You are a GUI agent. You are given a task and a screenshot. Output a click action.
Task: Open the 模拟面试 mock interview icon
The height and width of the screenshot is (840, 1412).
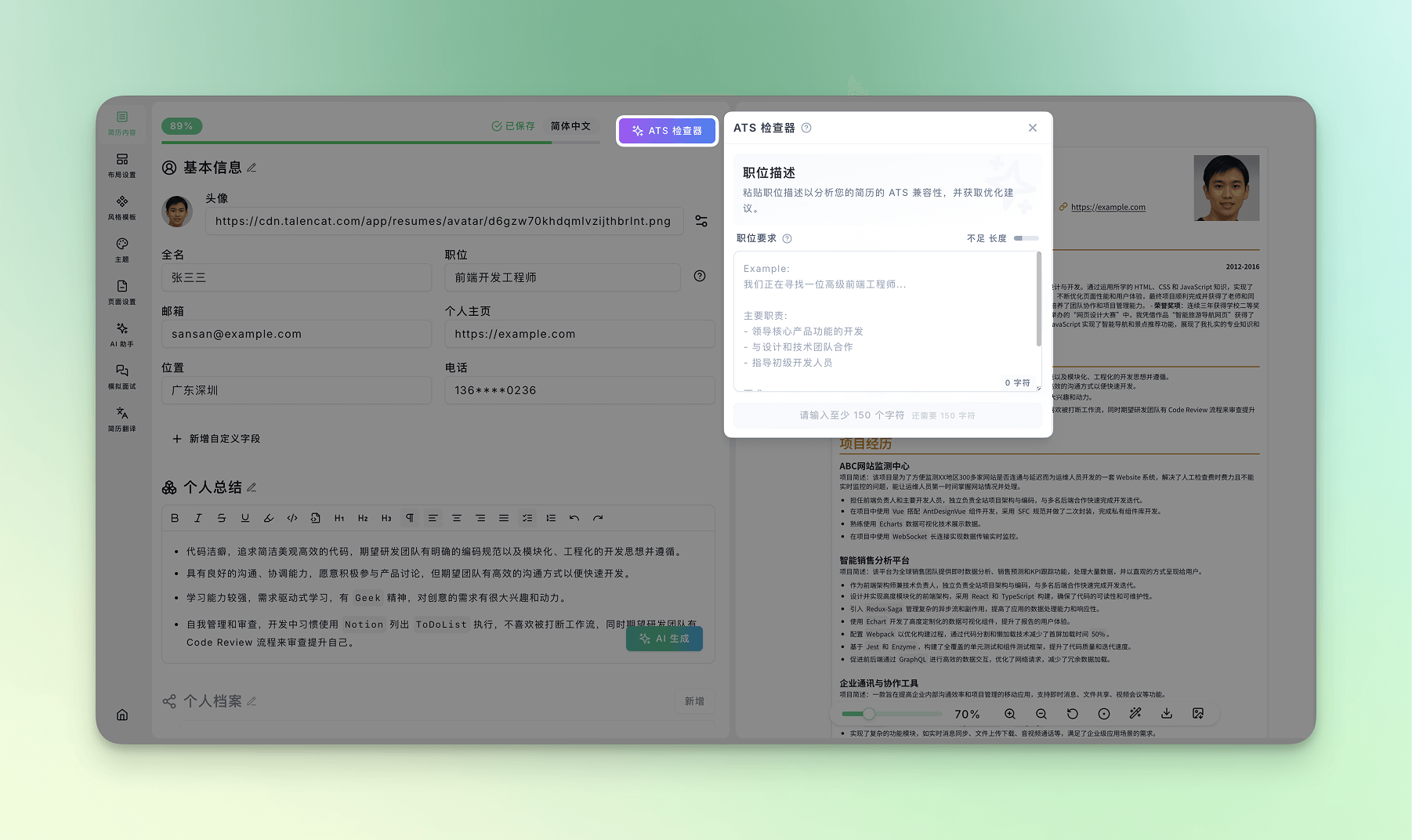point(121,377)
